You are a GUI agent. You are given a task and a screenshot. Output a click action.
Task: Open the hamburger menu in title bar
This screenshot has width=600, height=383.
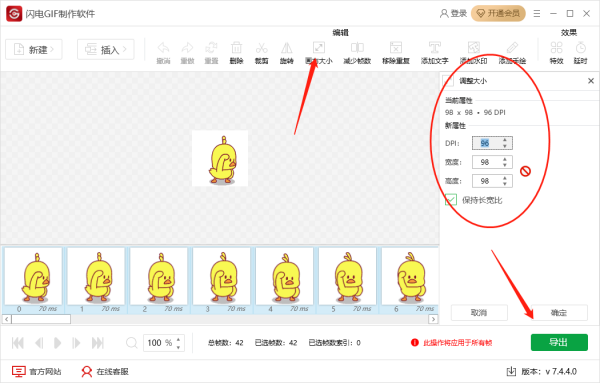(537, 14)
